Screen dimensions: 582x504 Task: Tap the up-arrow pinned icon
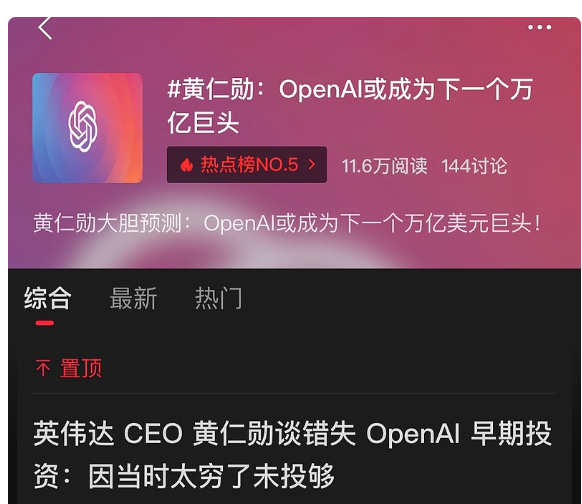tap(43, 368)
